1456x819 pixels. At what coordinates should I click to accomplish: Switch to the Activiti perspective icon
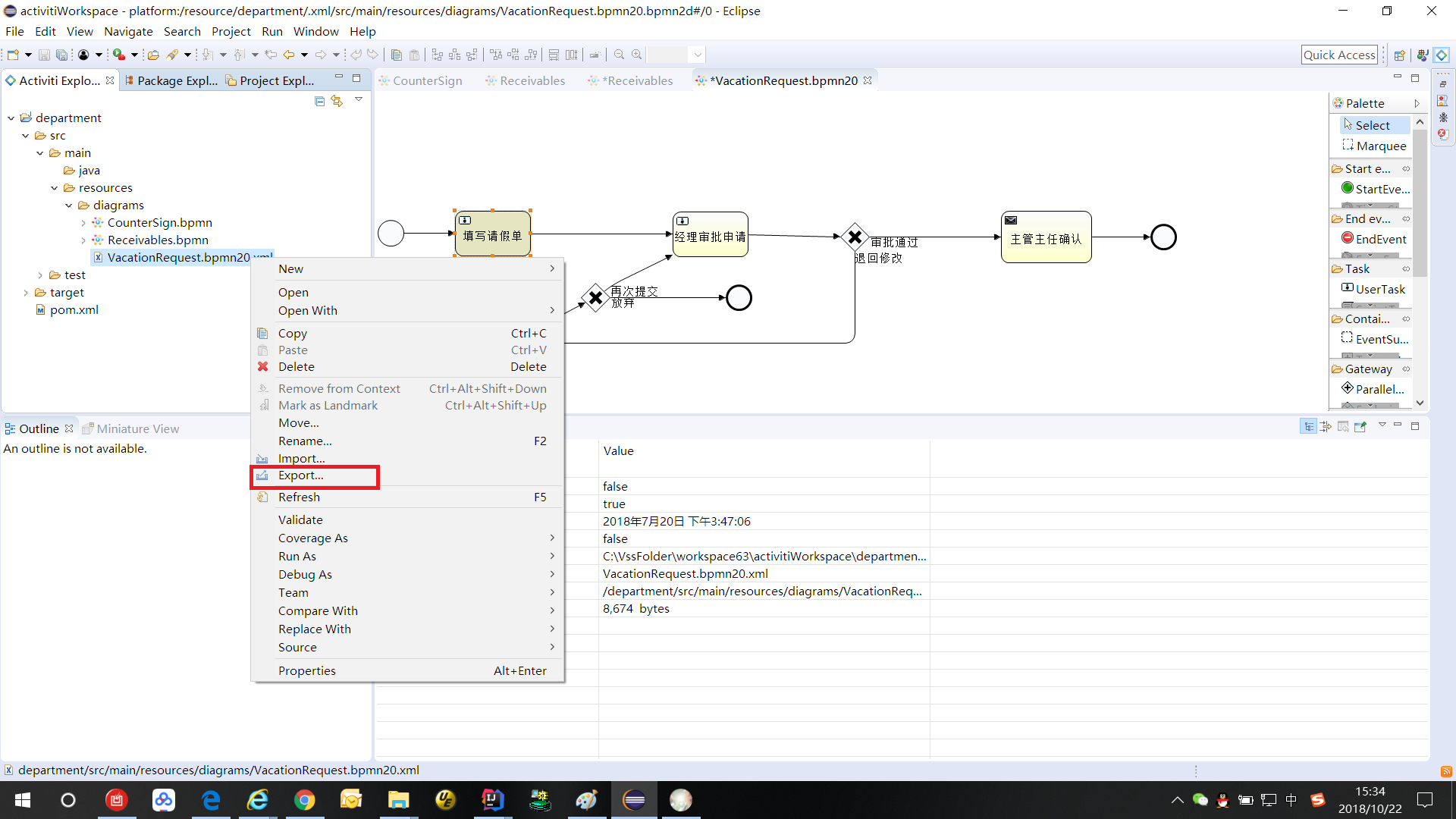pos(1442,55)
